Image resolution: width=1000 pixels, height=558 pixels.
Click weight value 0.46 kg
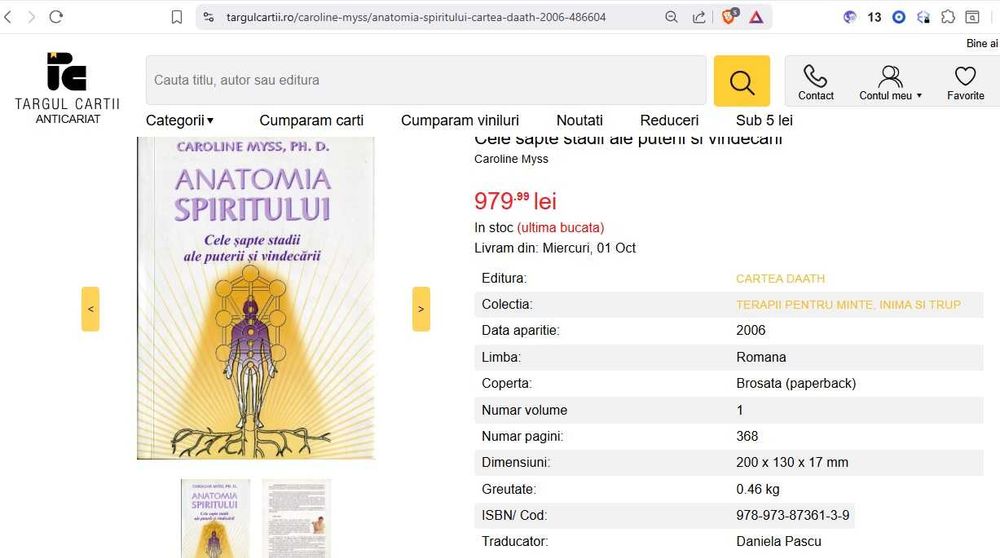(758, 489)
